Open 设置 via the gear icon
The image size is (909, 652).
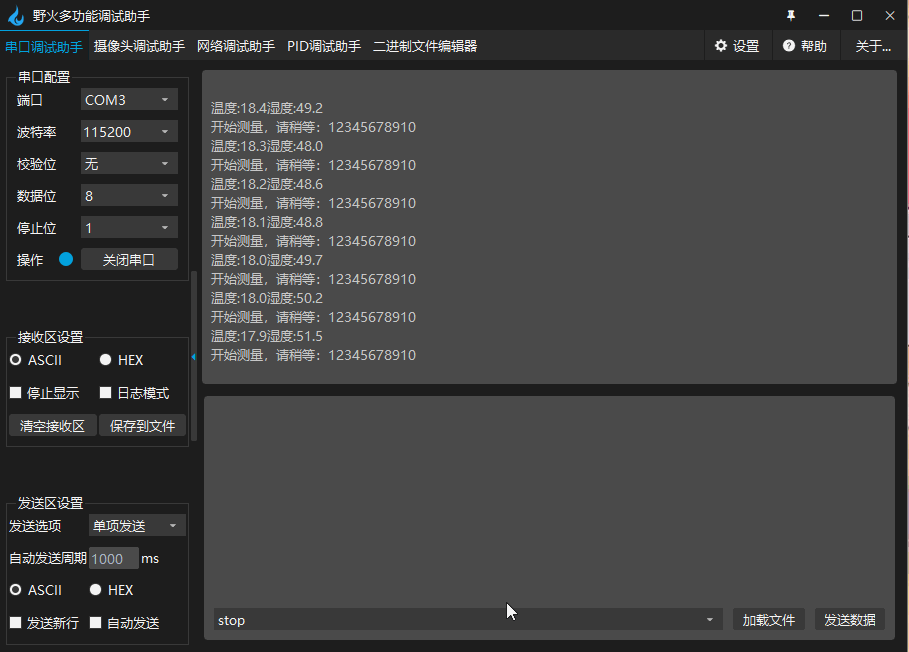point(719,46)
